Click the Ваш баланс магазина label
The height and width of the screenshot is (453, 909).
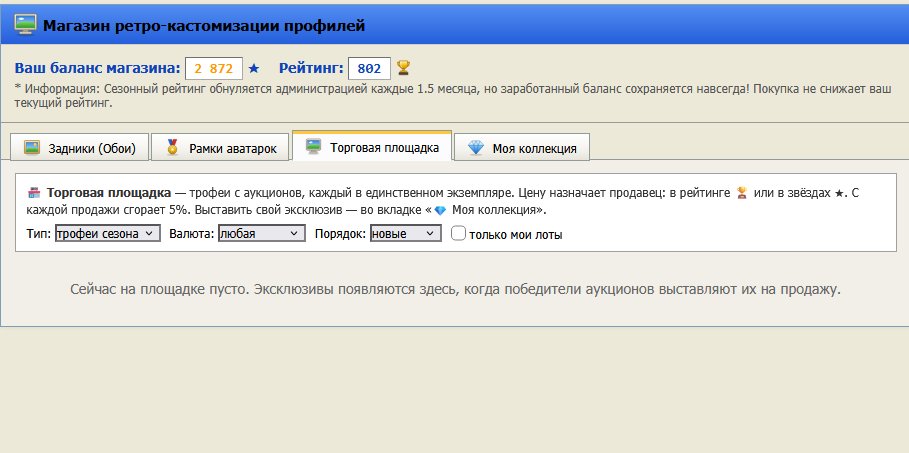tap(97, 68)
